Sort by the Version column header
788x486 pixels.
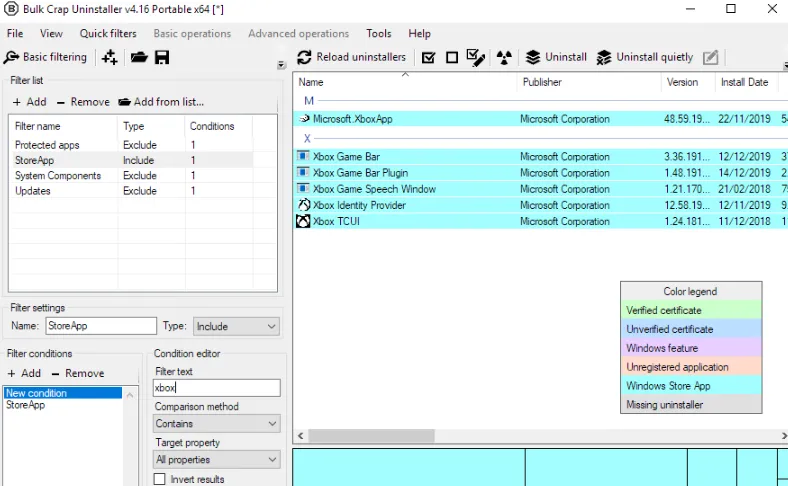pyautogui.click(x=688, y=82)
